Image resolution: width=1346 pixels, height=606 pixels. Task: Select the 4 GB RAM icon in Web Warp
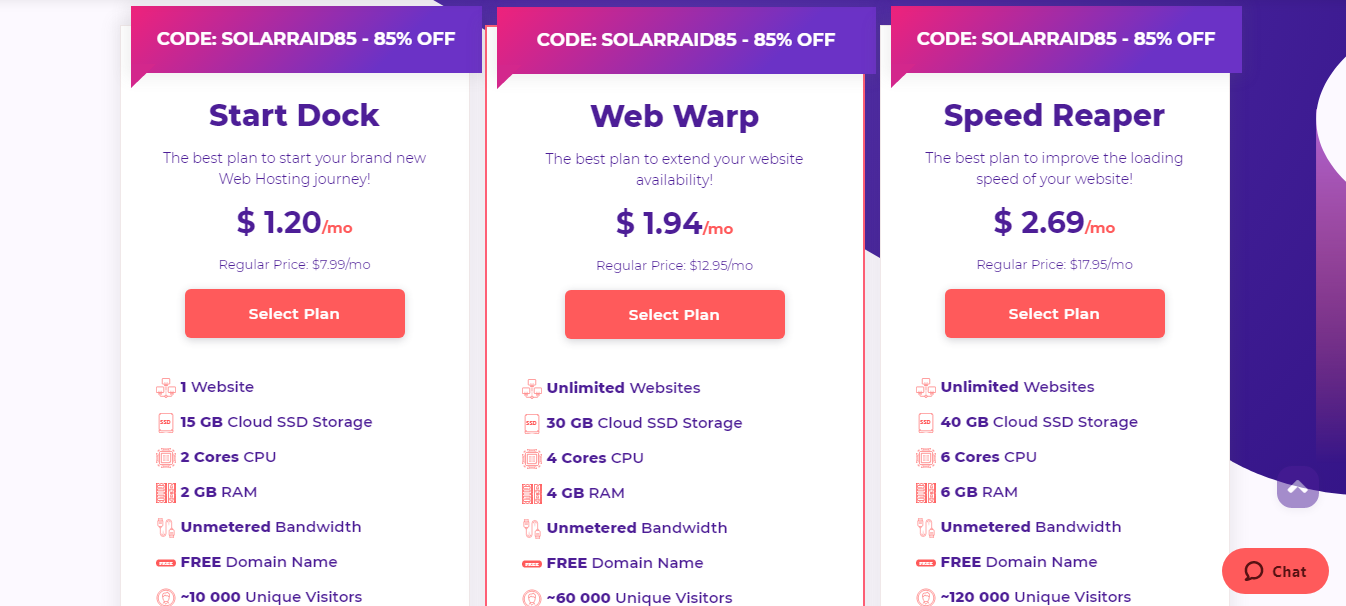531,492
